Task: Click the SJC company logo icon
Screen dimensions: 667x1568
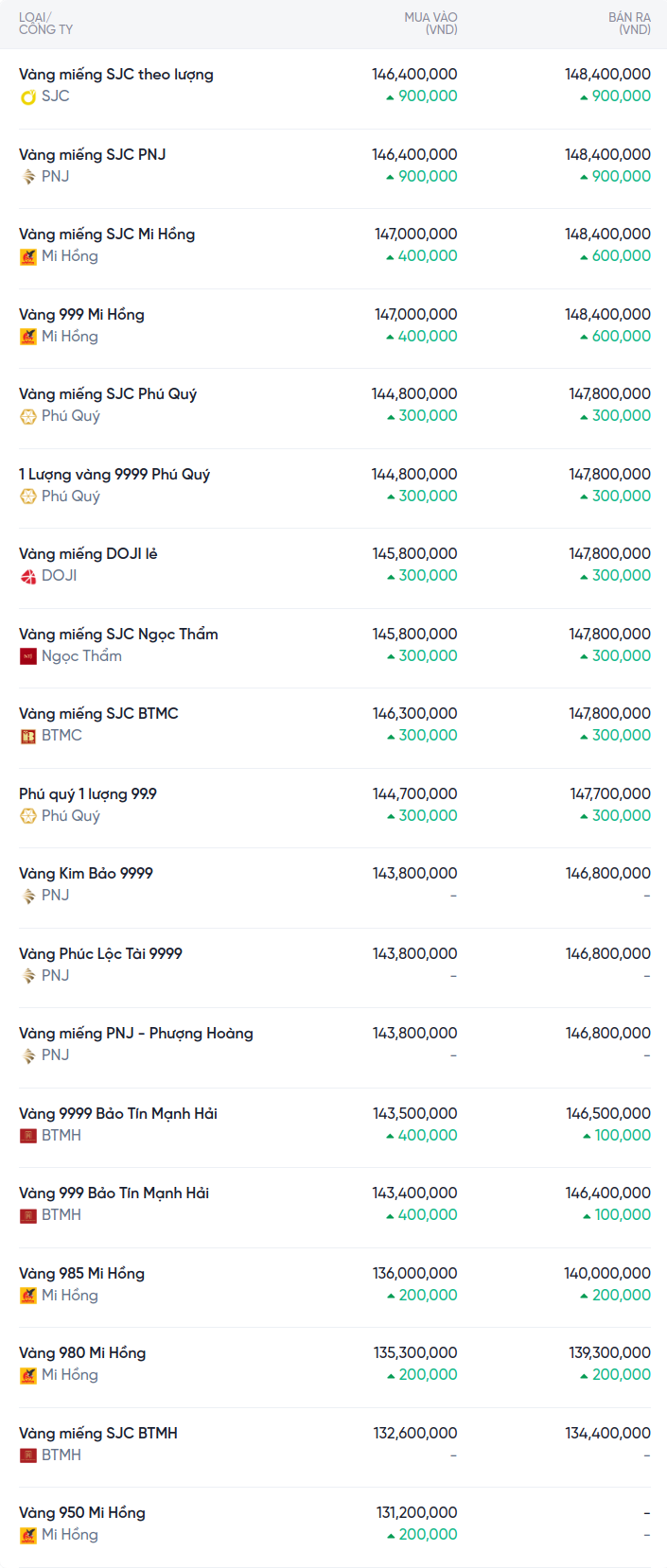Action: pyautogui.click(x=28, y=96)
